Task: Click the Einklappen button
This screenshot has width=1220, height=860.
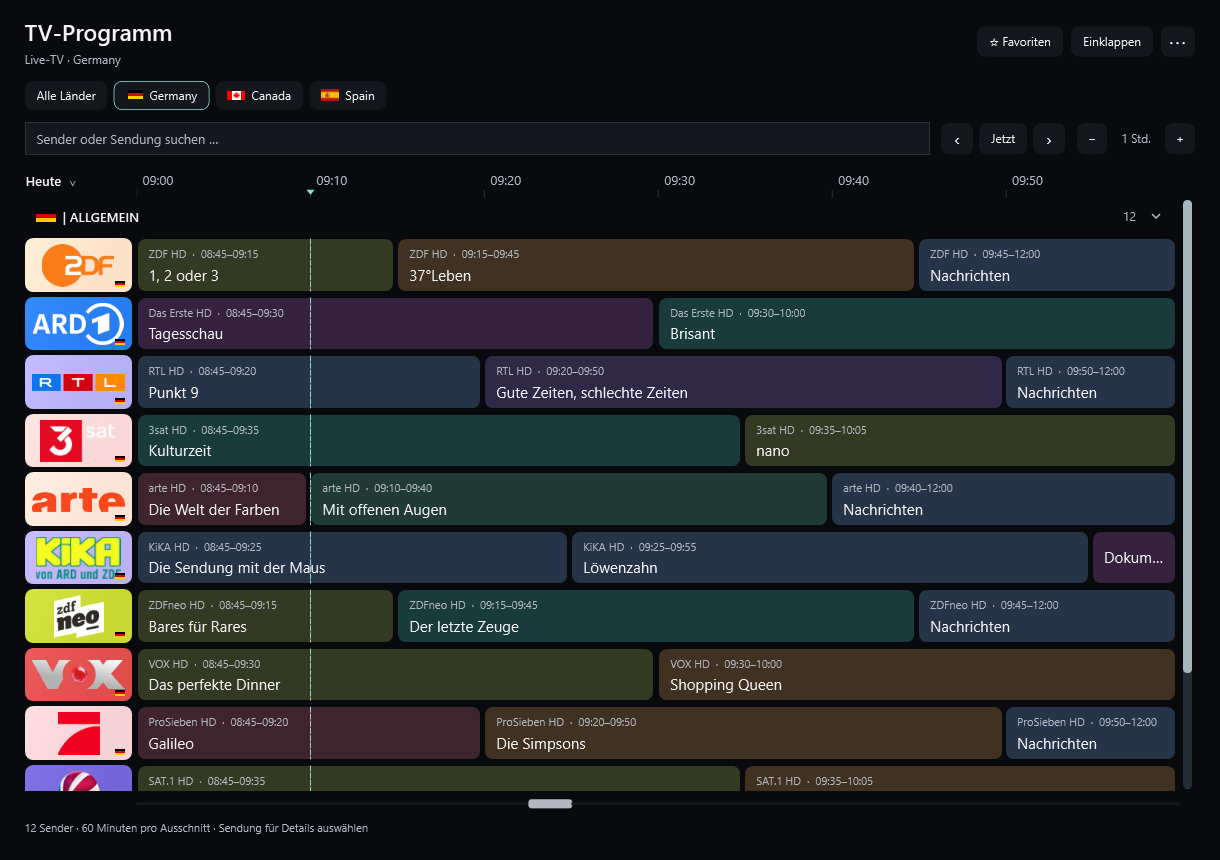Action: (x=1112, y=42)
